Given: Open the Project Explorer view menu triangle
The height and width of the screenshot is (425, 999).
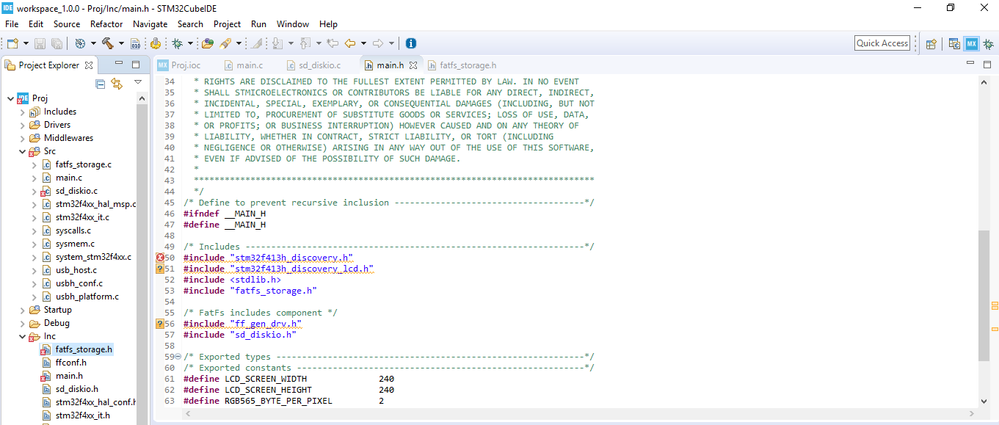Looking at the screenshot, I should pos(138,82).
